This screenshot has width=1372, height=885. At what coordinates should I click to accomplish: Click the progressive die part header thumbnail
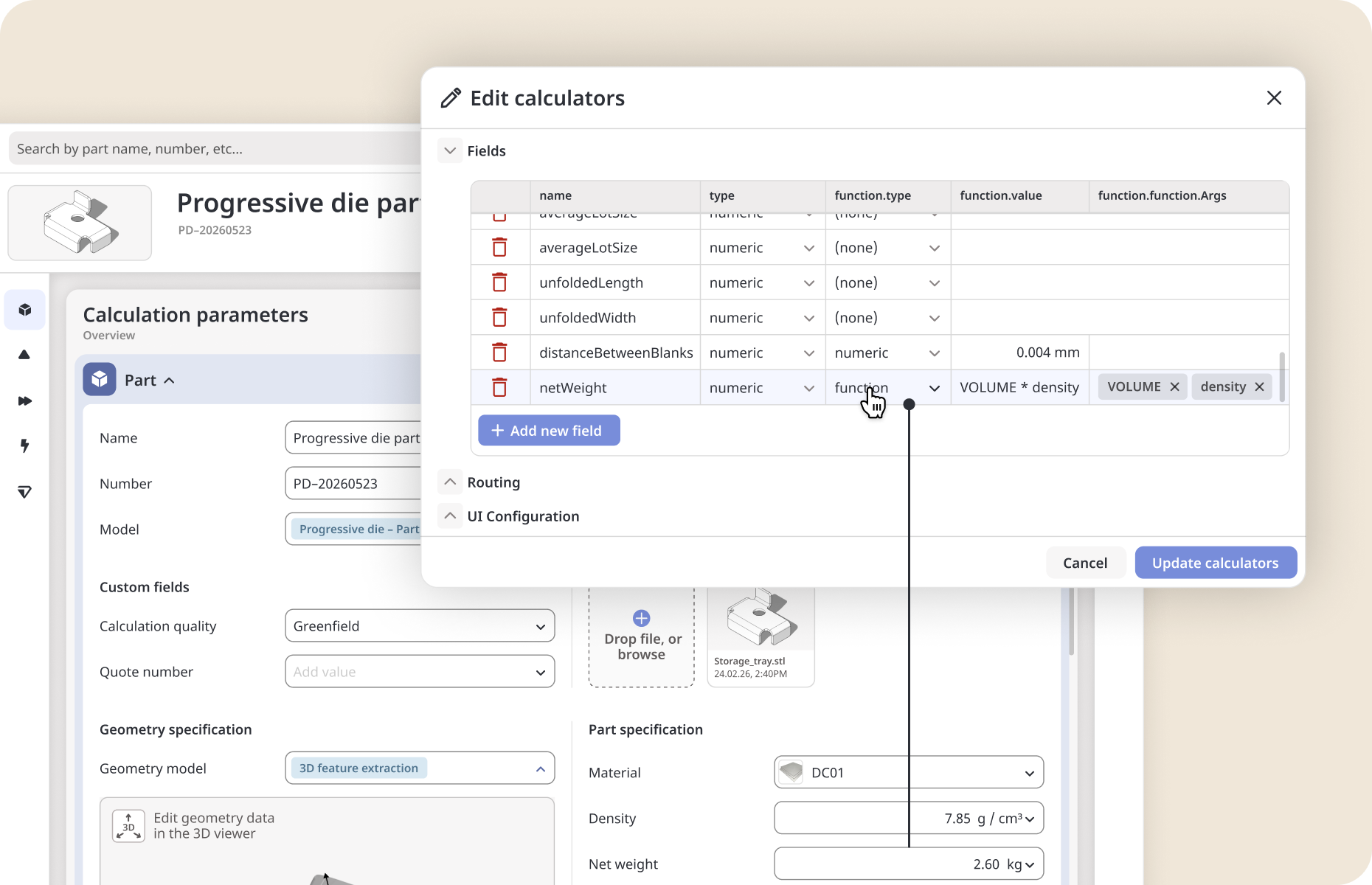[80, 223]
